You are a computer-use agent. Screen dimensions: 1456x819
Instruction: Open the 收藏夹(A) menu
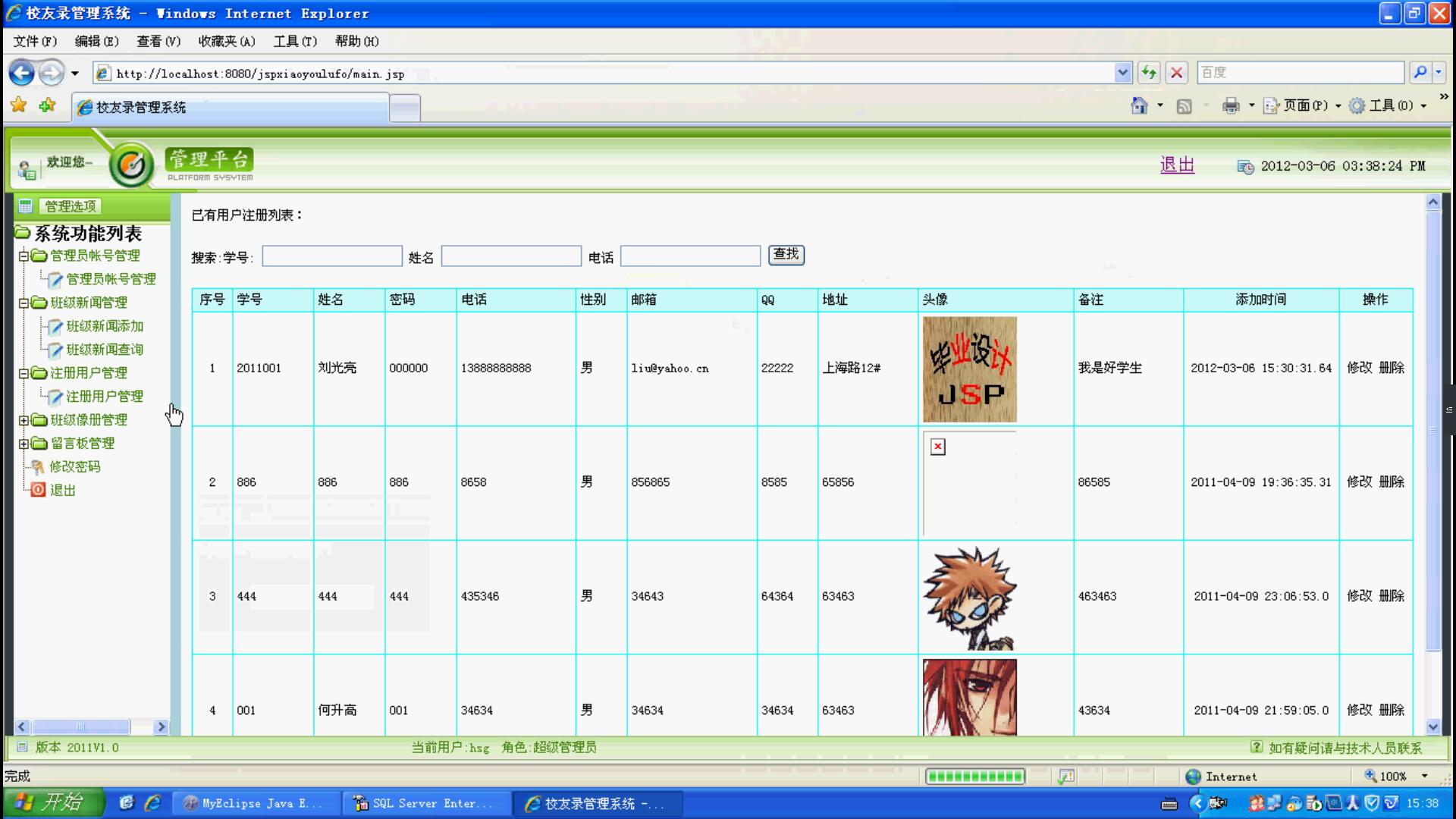(227, 41)
